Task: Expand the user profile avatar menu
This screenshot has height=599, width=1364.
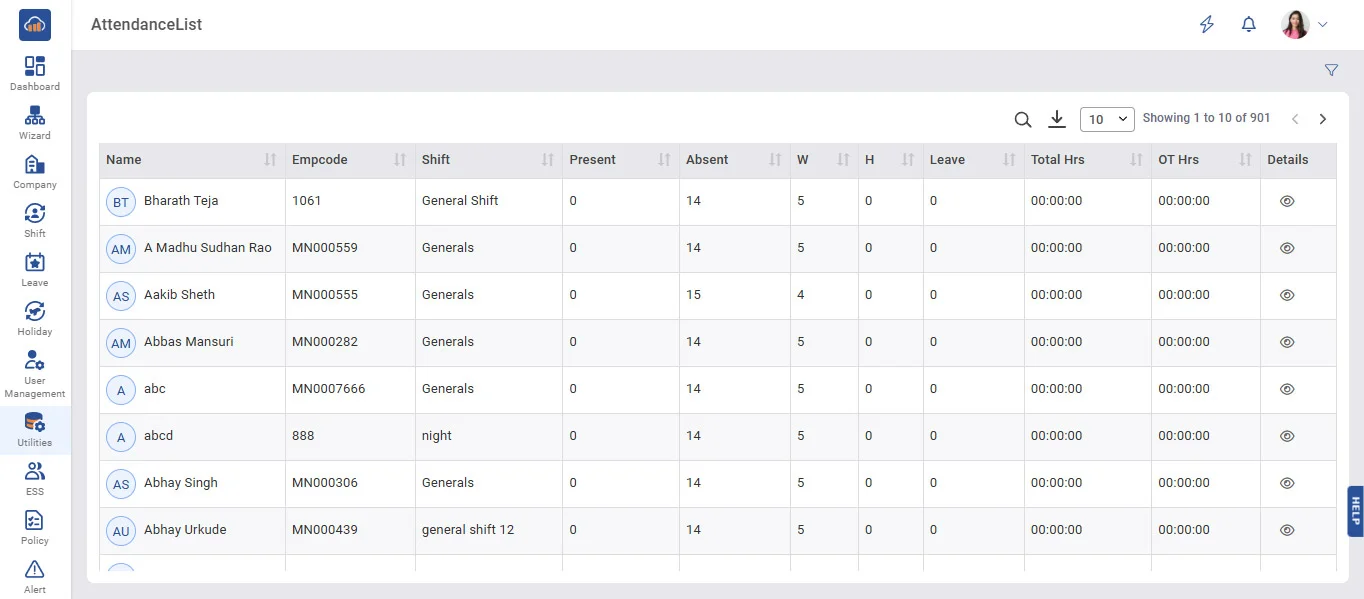Action: point(1306,25)
